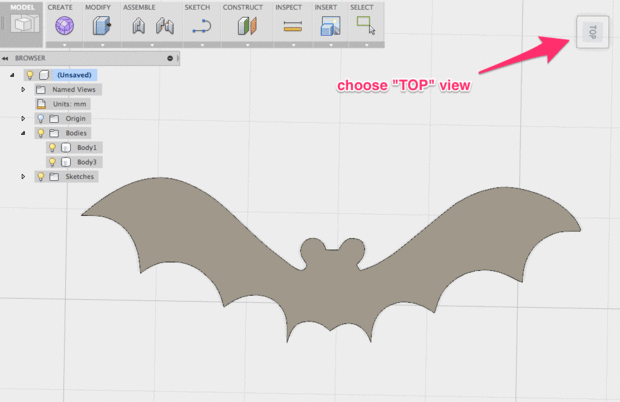Select the Bodies tree row label

point(76,133)
